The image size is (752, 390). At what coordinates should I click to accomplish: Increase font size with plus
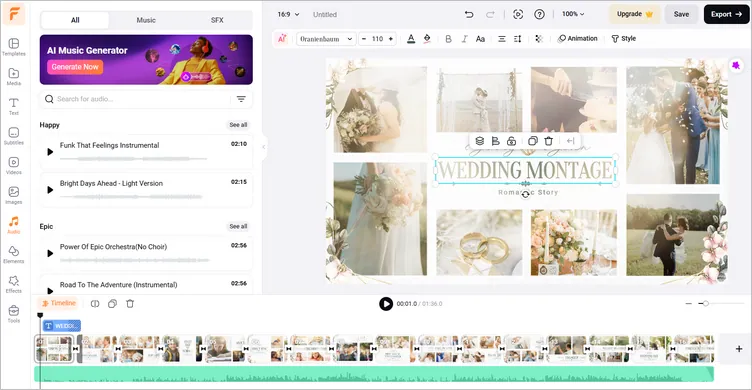pyautogui.click(x=391, y=39)
